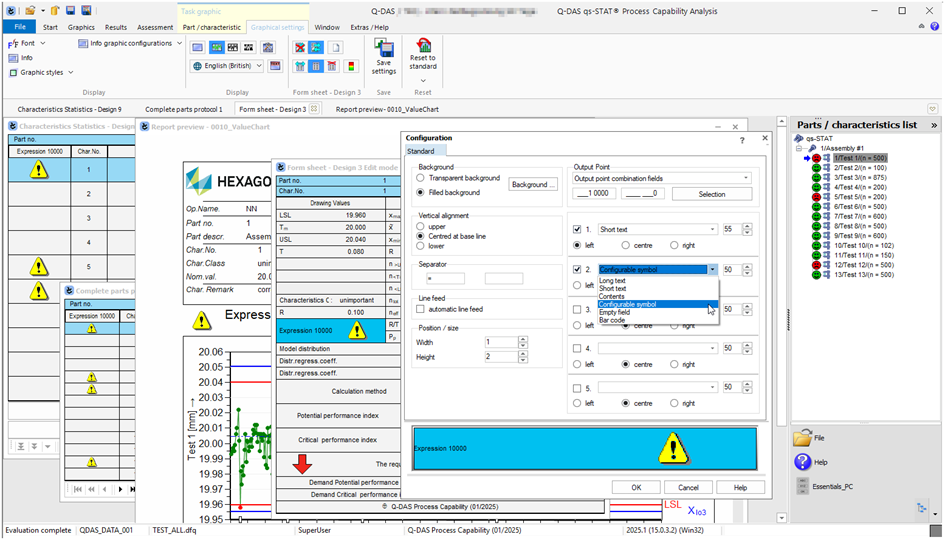Click the first Separator input field
The width and height of the screenshot is (945, 540).
point(445,278)
